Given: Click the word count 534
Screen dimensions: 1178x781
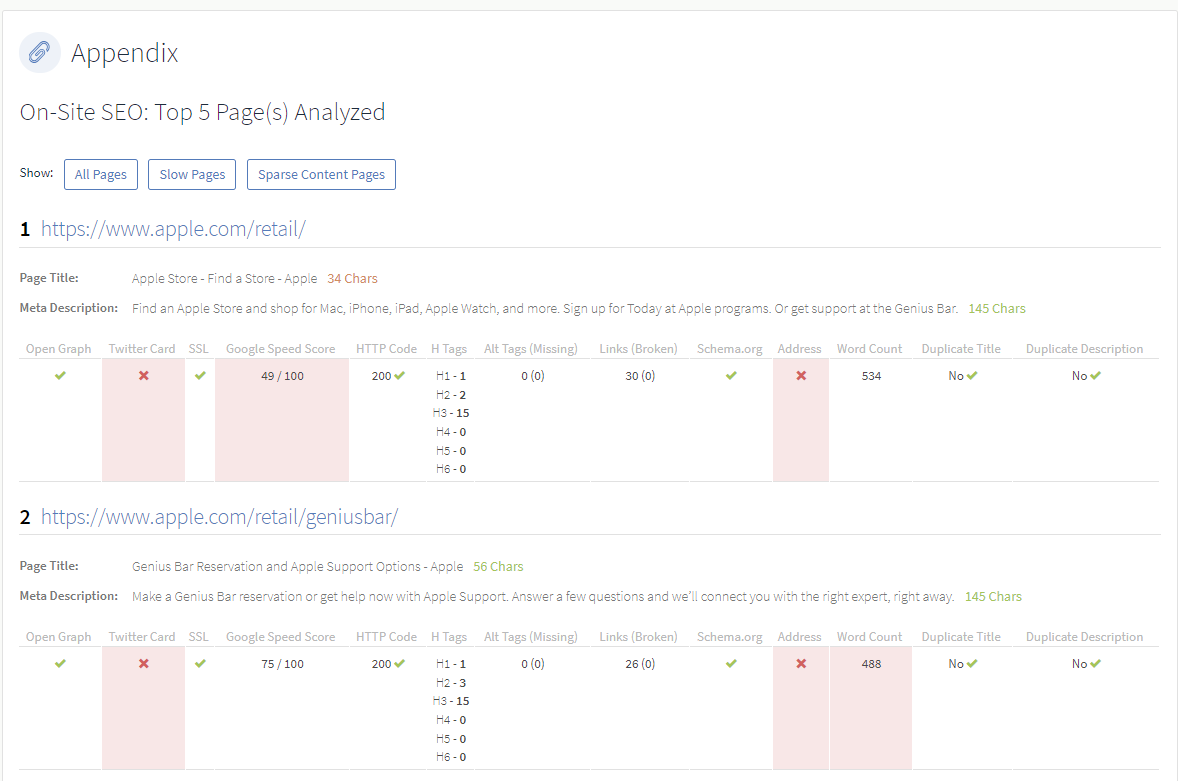Looking at the screenshot, I should (x=871, y=376).
